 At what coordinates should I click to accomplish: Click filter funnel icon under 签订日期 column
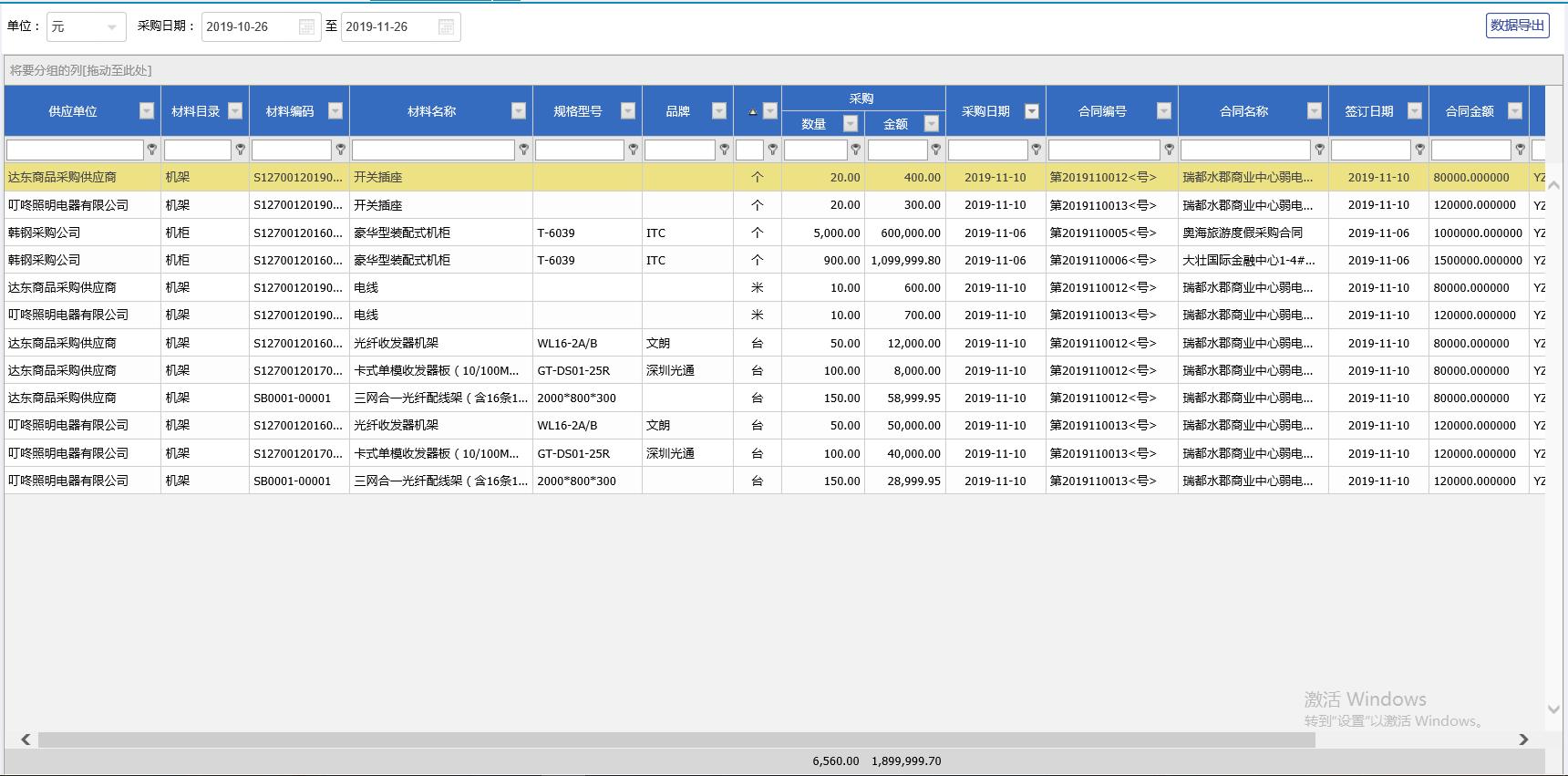click(x=1420, y=150)
